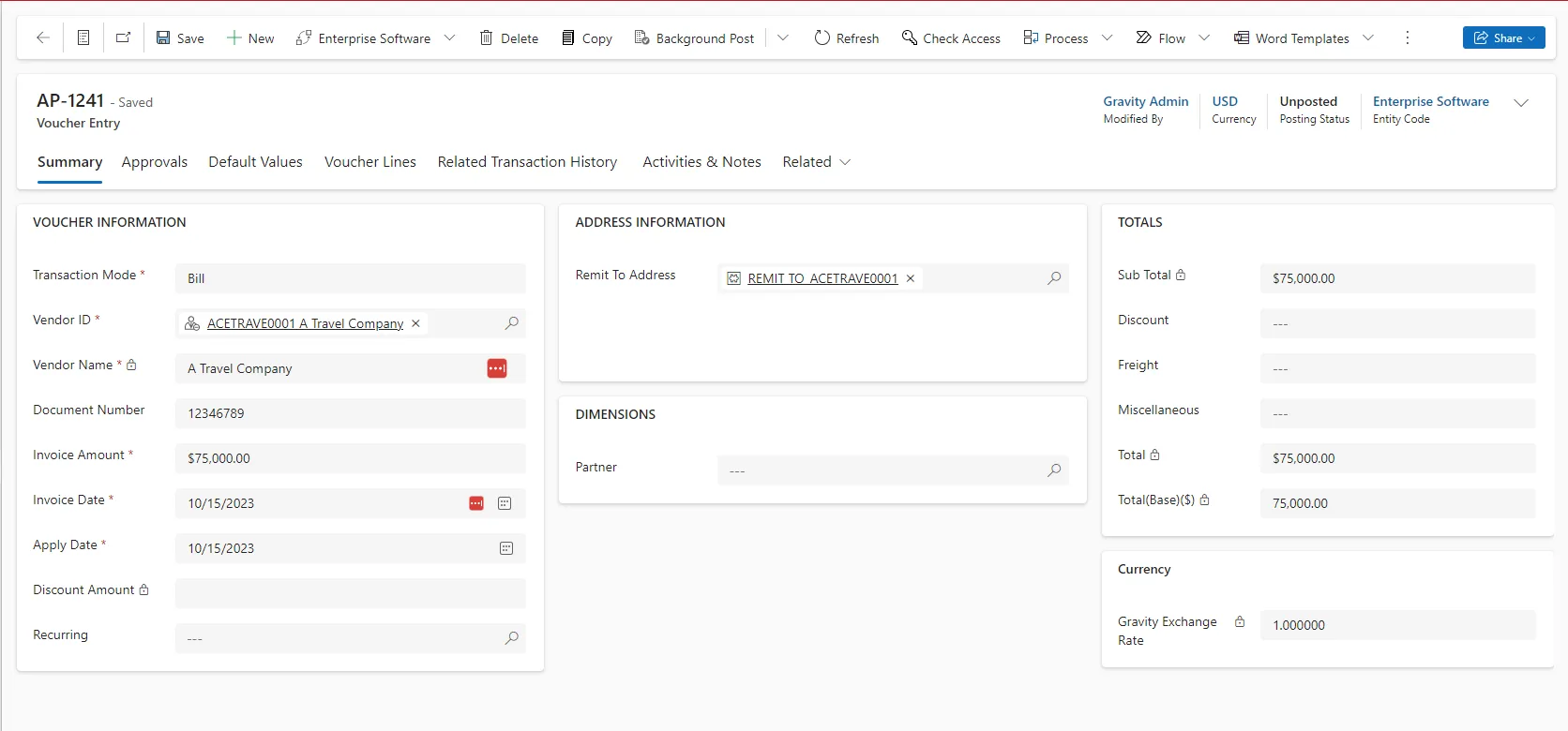Open Enterprise Software entity code link
Viewport: 1568px width, 731px height.
(x=1431, y=101)
